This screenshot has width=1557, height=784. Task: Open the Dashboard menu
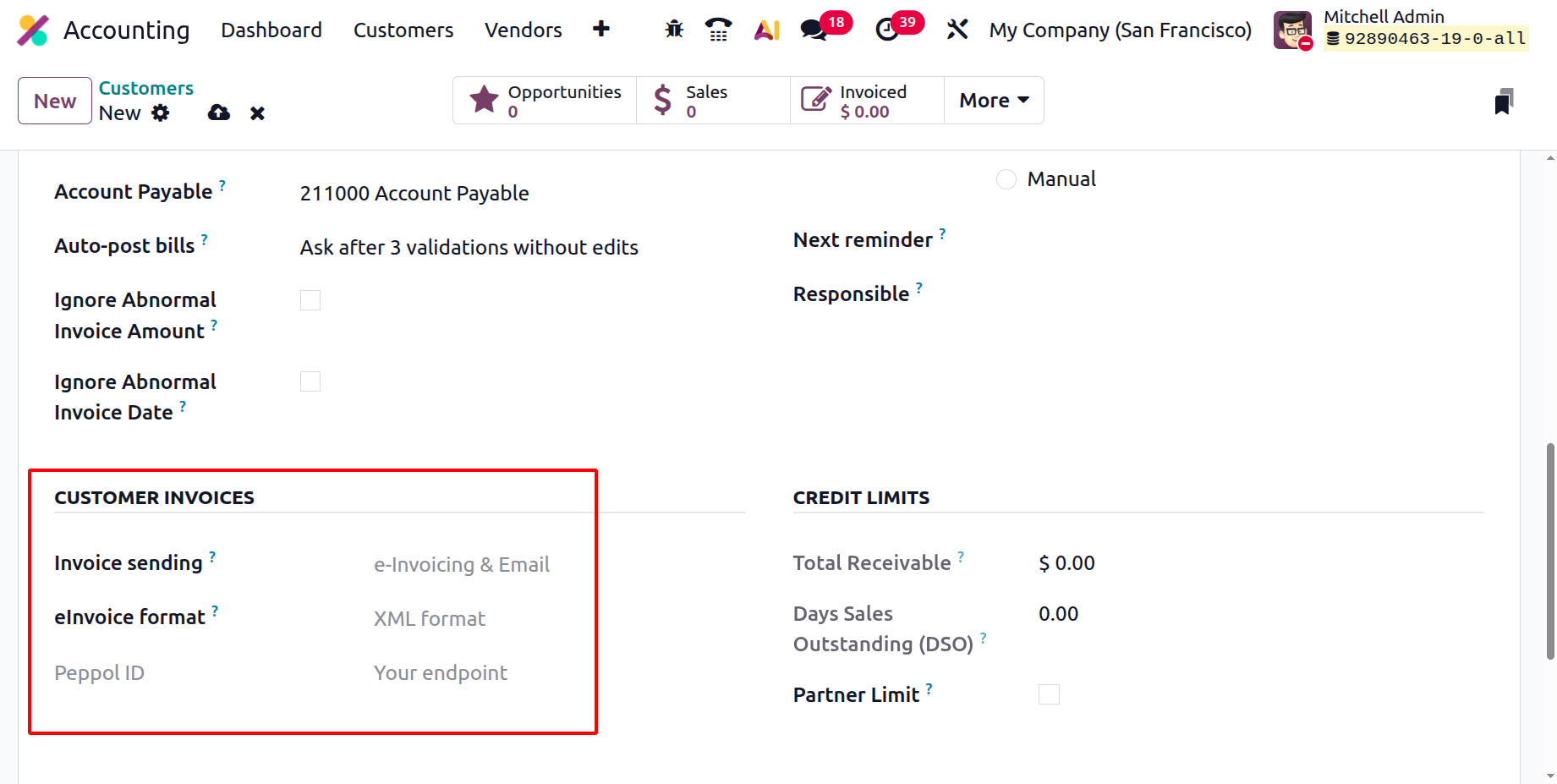tap(271, 30)
